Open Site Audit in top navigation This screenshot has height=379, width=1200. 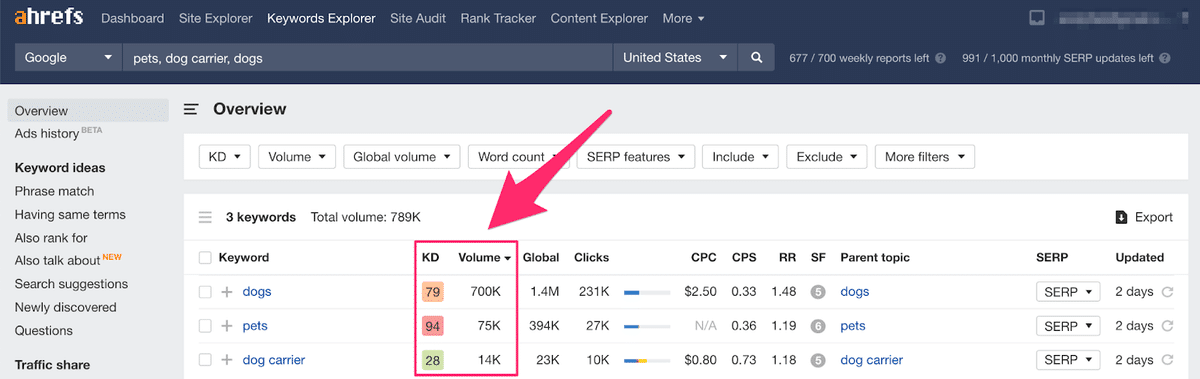[x=419, y=18]
